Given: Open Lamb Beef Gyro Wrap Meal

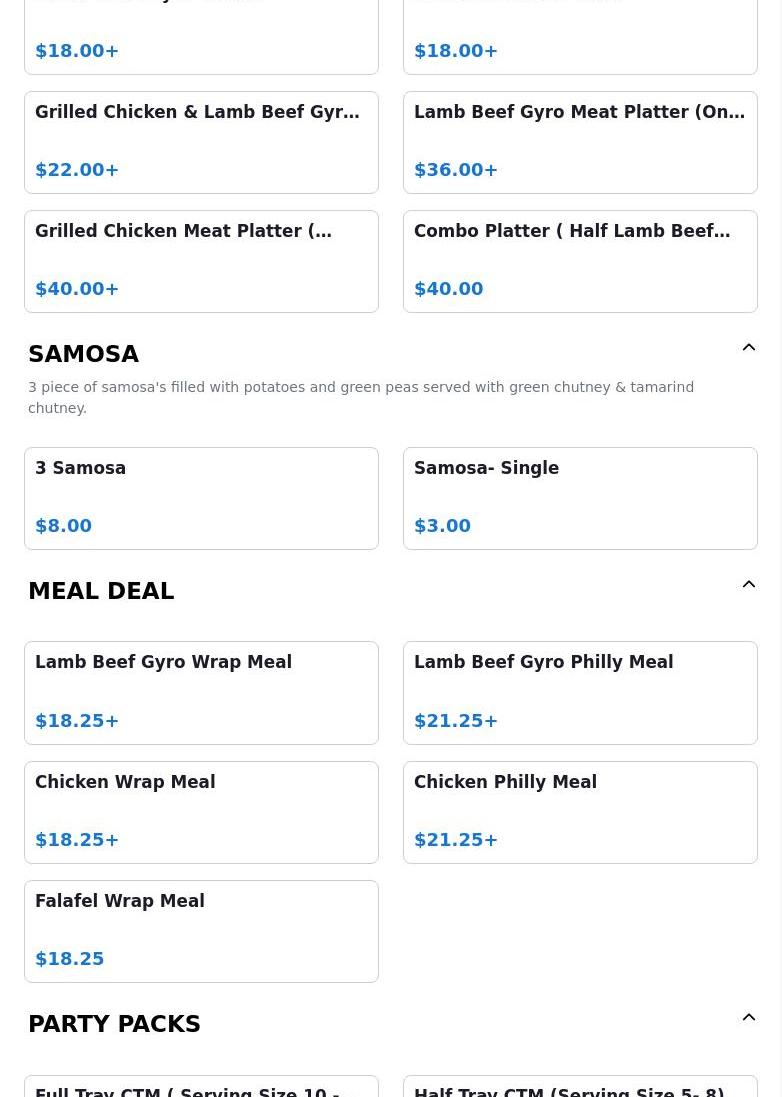Looking at the screenshot, I should 201,692.
